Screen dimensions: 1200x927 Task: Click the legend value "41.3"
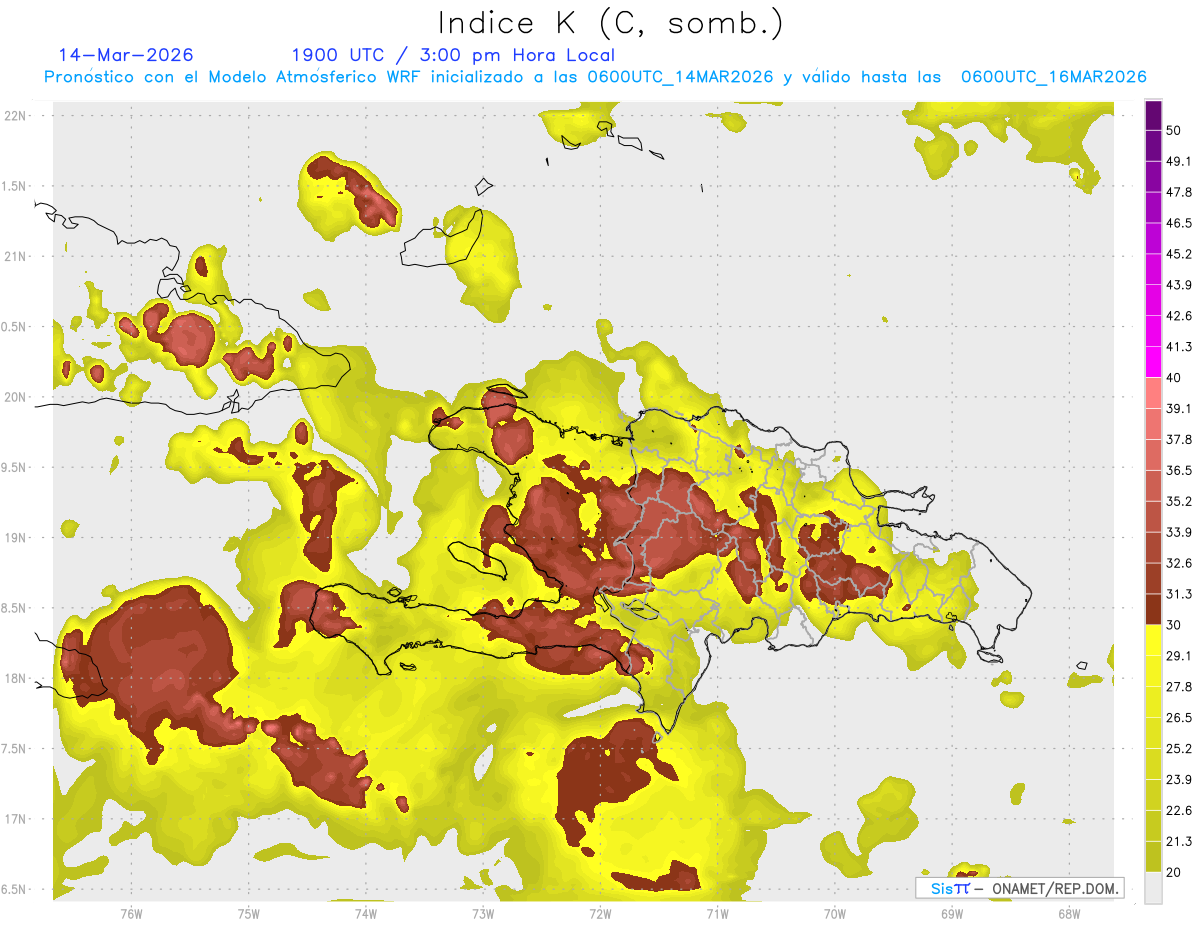coord(1179,347)
